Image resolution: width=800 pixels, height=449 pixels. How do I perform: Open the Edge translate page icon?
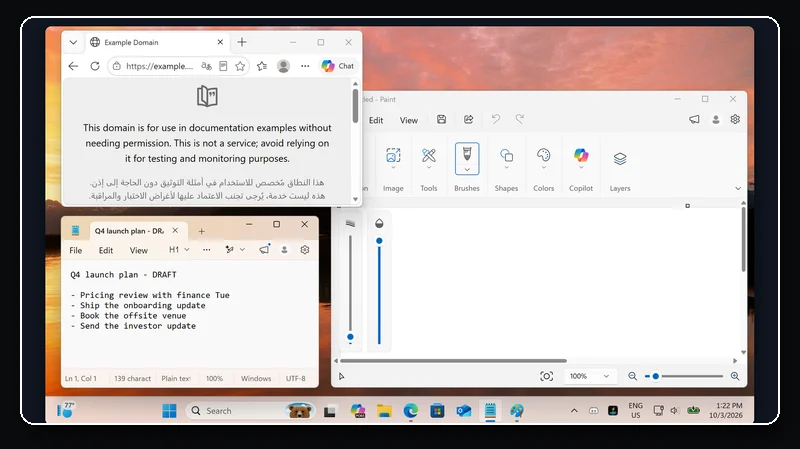(206, 66)
